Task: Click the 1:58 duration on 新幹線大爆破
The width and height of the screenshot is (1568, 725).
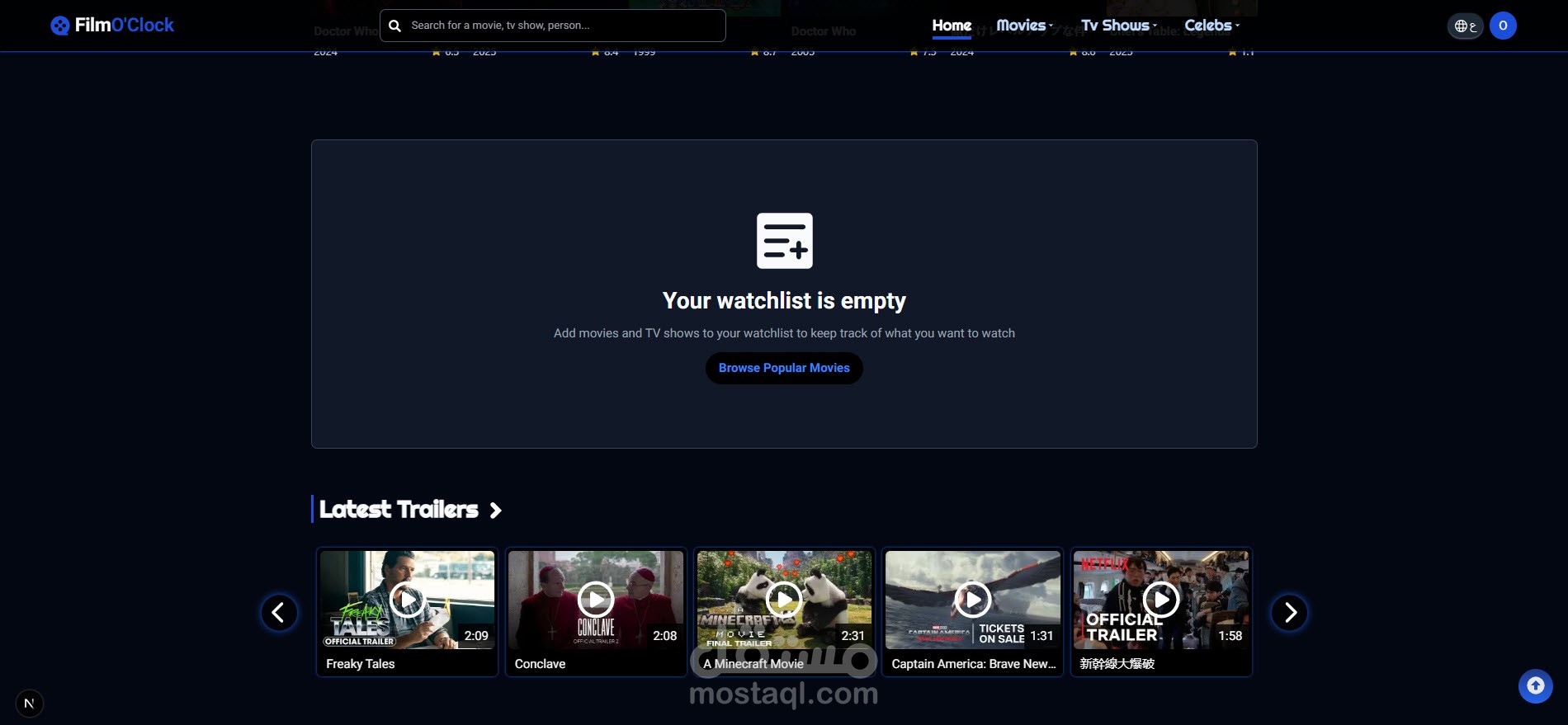Action: [1230, 636]
